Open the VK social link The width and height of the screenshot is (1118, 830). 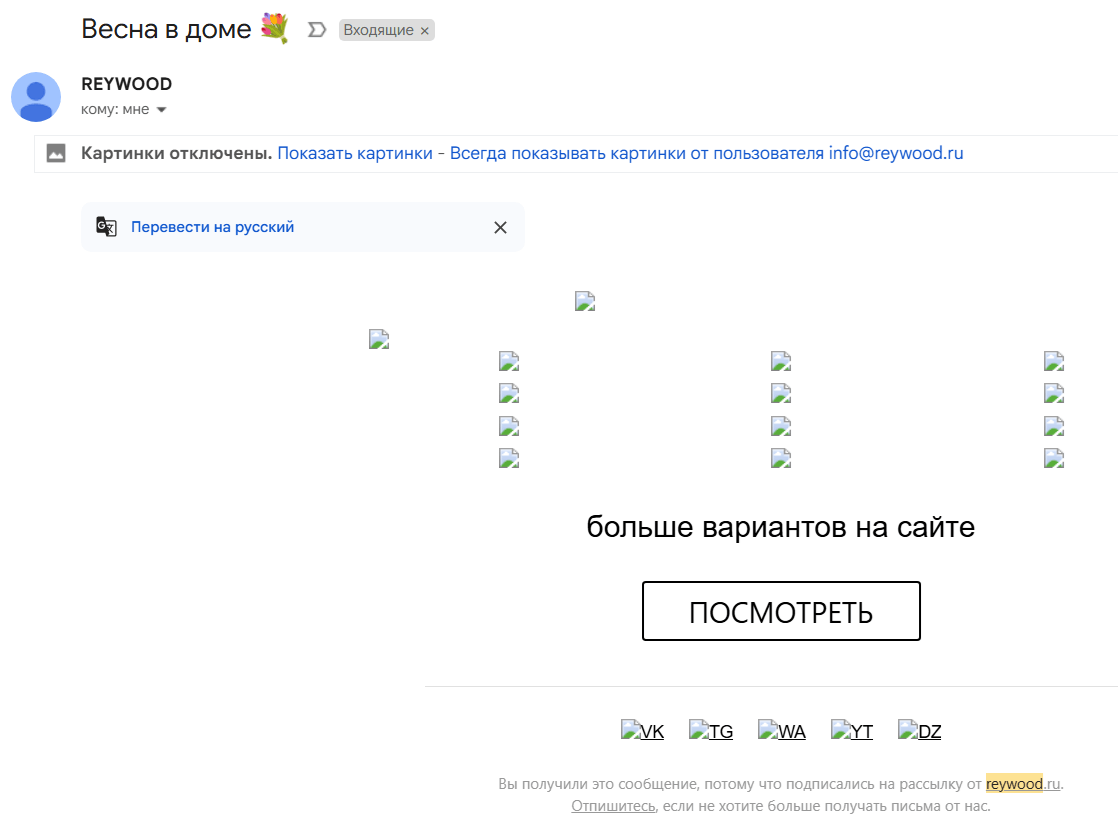tap(642, 731)
